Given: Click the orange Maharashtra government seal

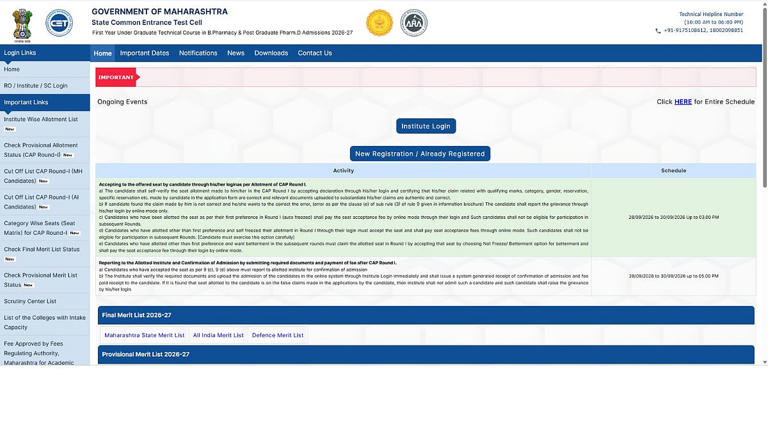Looking at the screenshot, I should 379,23.
